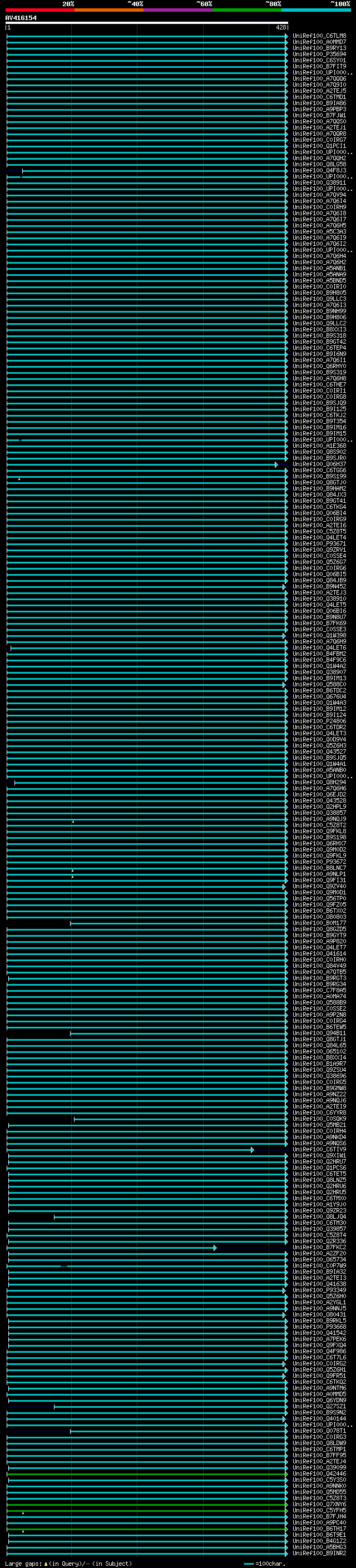Click the green ~80% identity legend segment
The width and height of the screenshot is (356, 1568).
247,10
